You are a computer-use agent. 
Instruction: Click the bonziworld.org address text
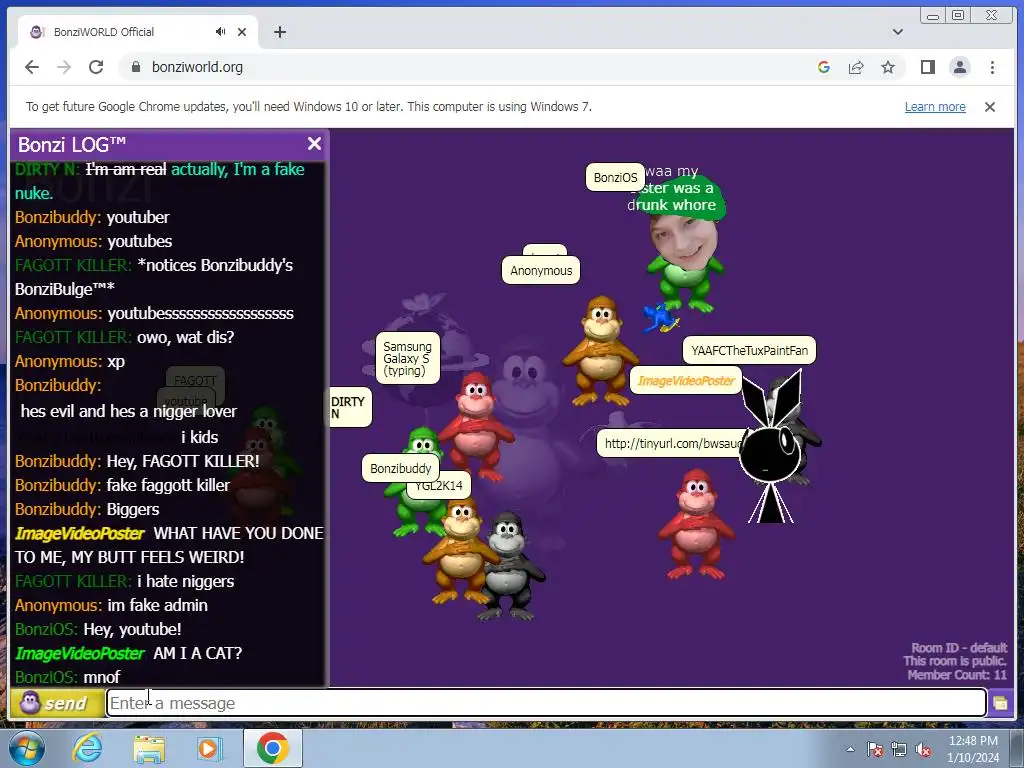(197, 67)
